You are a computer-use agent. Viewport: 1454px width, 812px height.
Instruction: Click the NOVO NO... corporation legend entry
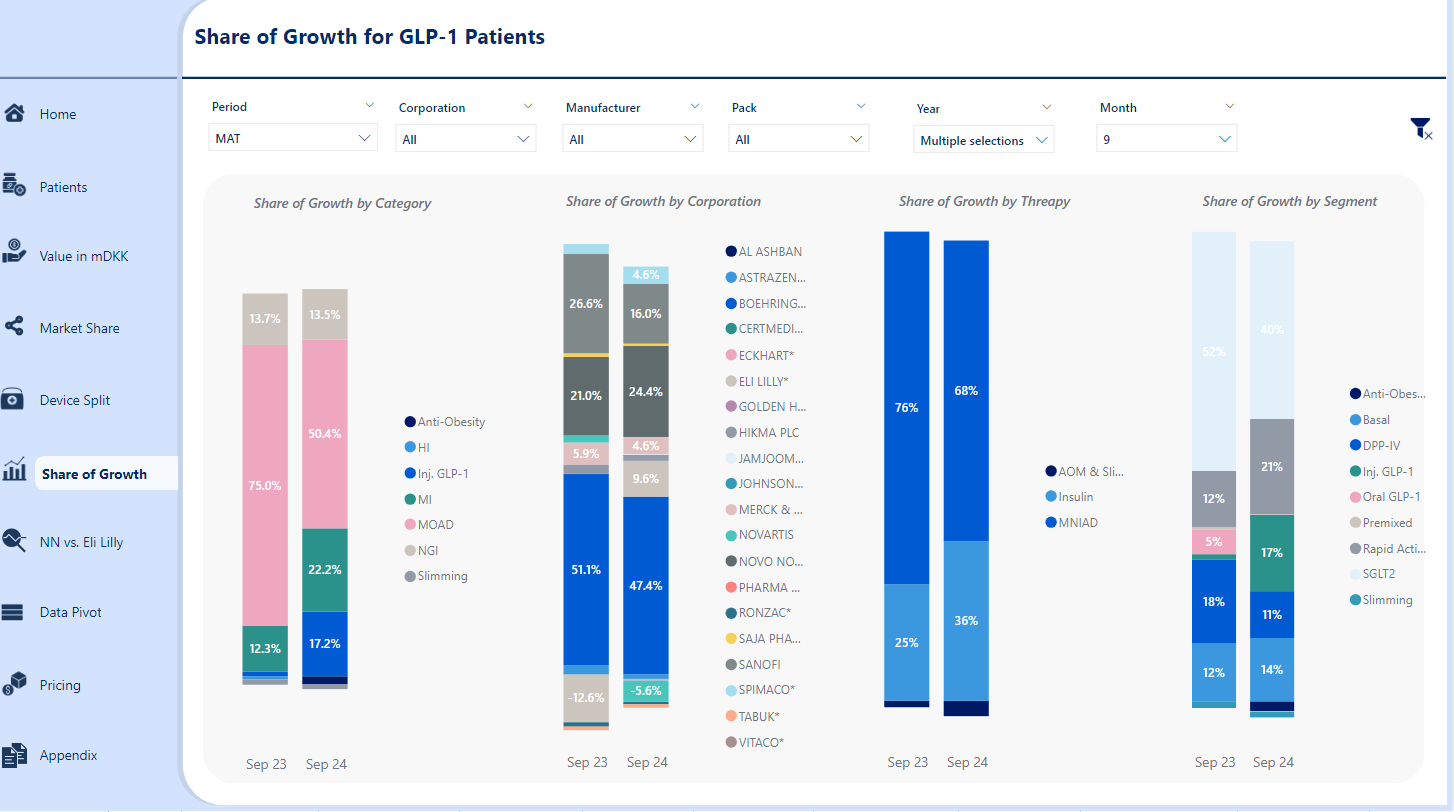770,562
